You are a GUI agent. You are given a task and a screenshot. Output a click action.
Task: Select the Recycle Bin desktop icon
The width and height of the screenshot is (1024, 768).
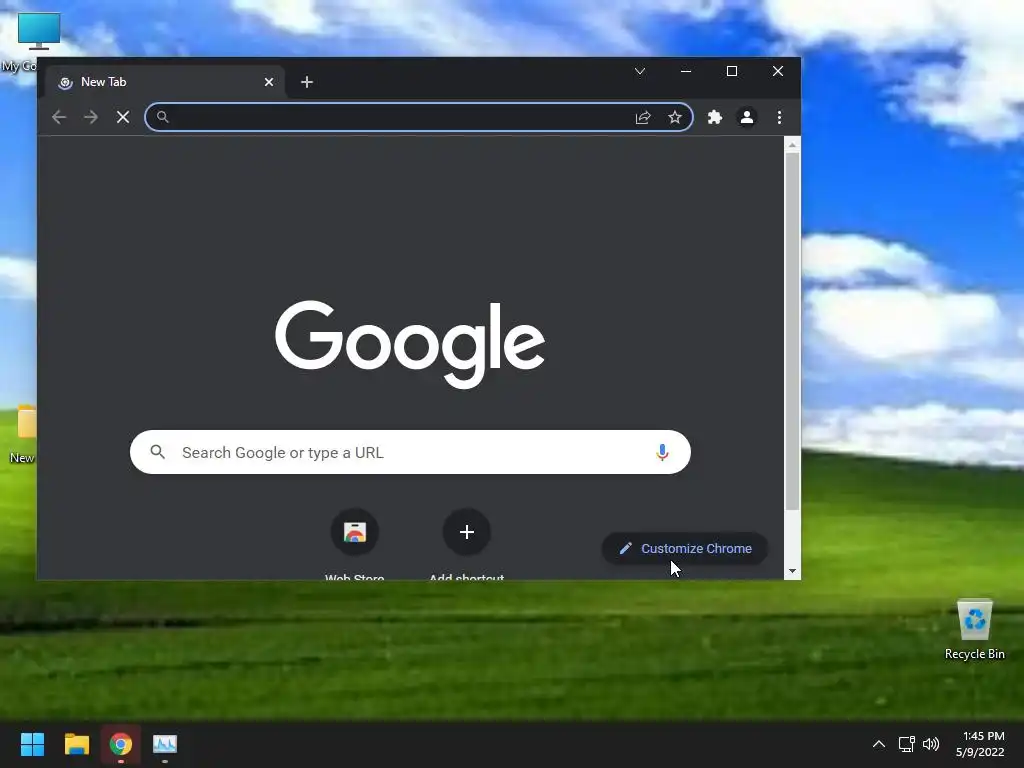point(974,630)
